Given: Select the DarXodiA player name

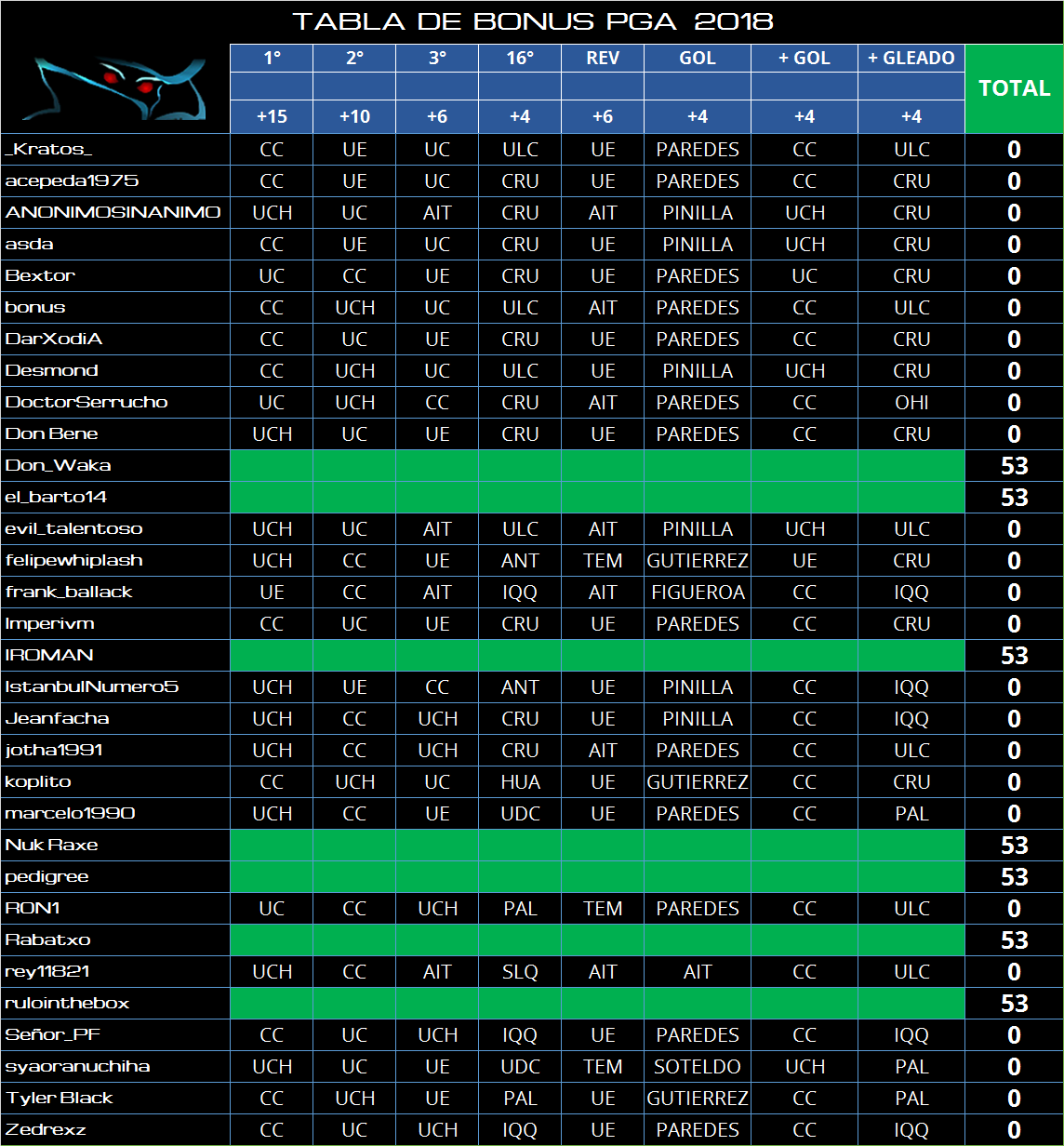Looking at the screenshot, I should click(x=54, y=340).
